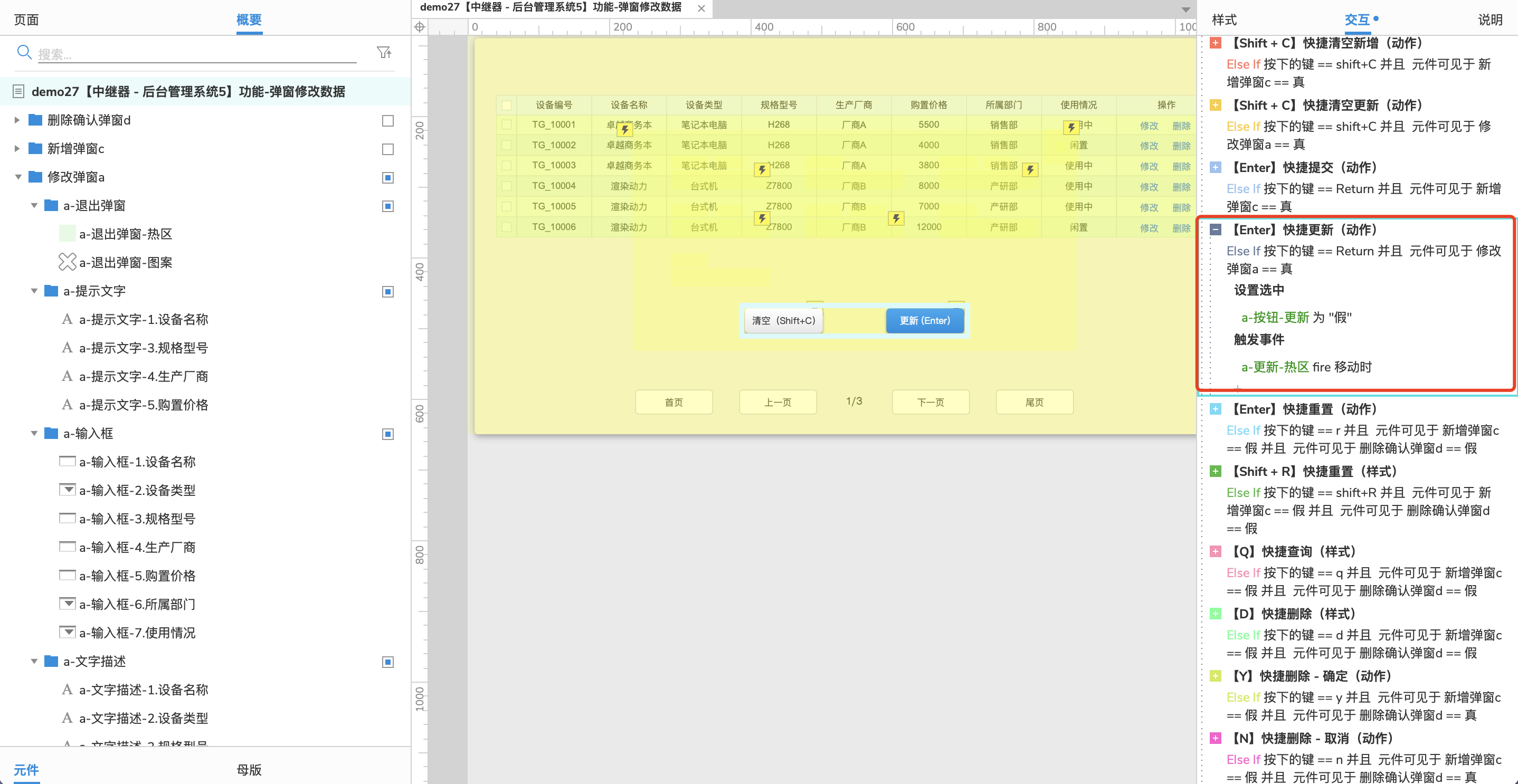Close the demo27 canvas tab

click(x=701, y=8)
